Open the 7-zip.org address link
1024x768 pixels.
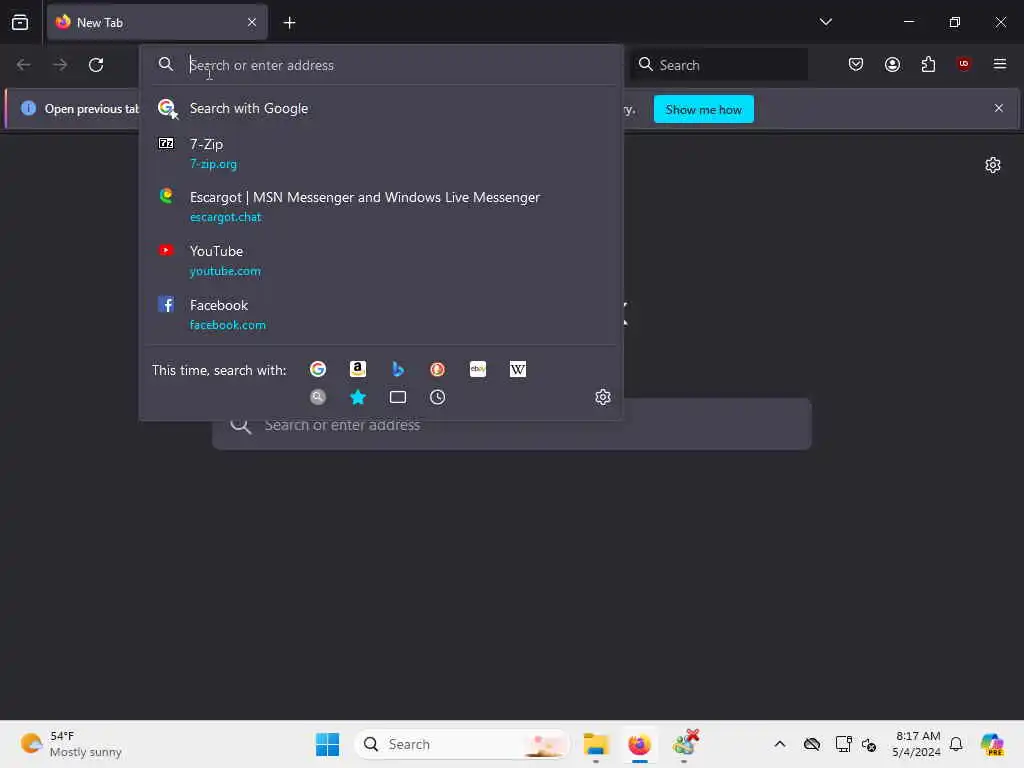tap(214, 164)
